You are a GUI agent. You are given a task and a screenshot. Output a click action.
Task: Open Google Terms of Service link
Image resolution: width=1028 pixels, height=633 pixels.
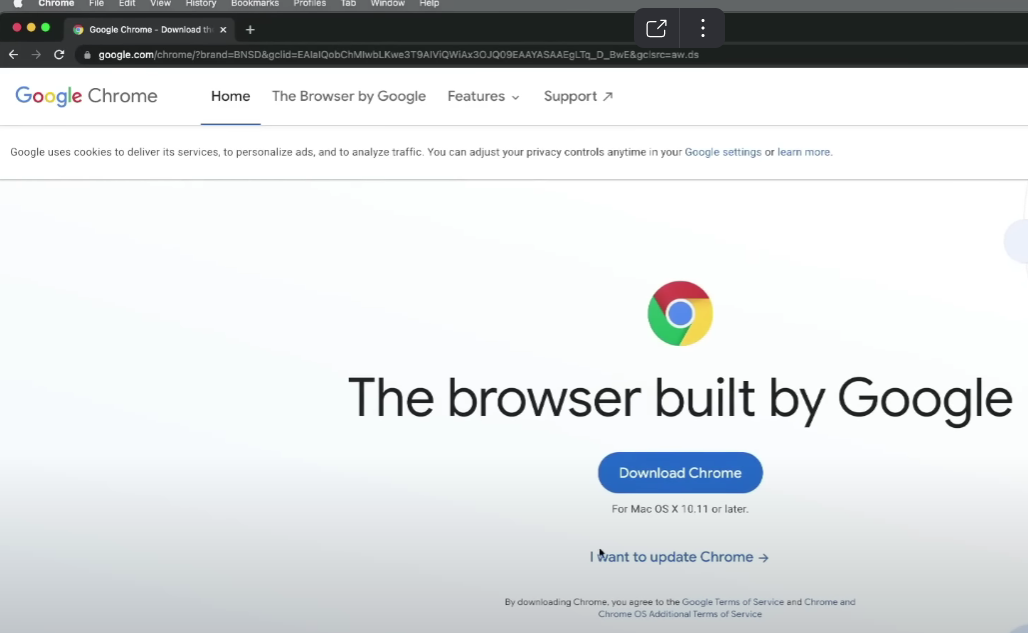[x=732, y=602]
